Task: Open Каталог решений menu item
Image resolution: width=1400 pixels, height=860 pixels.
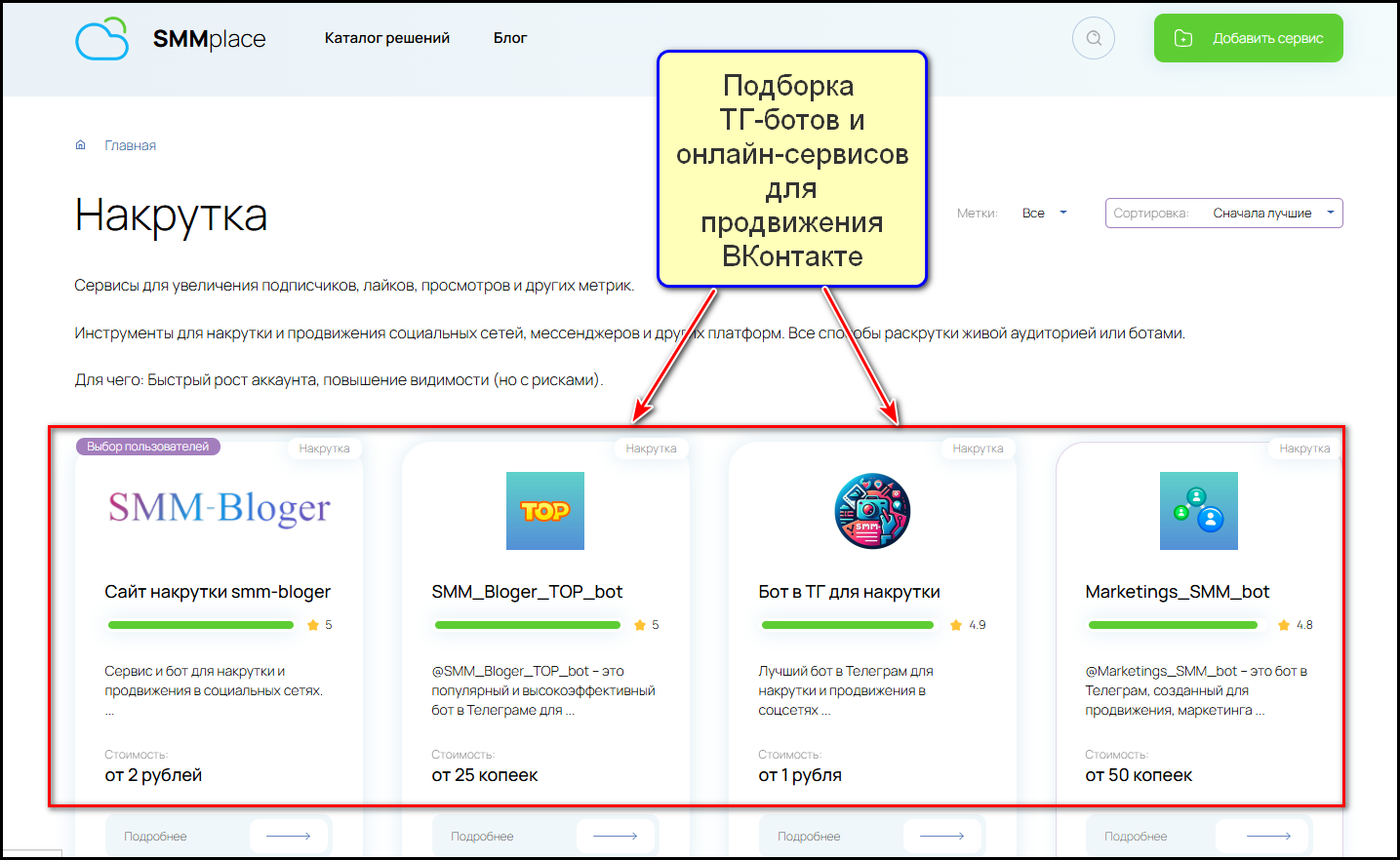Action: click(387, 38)
